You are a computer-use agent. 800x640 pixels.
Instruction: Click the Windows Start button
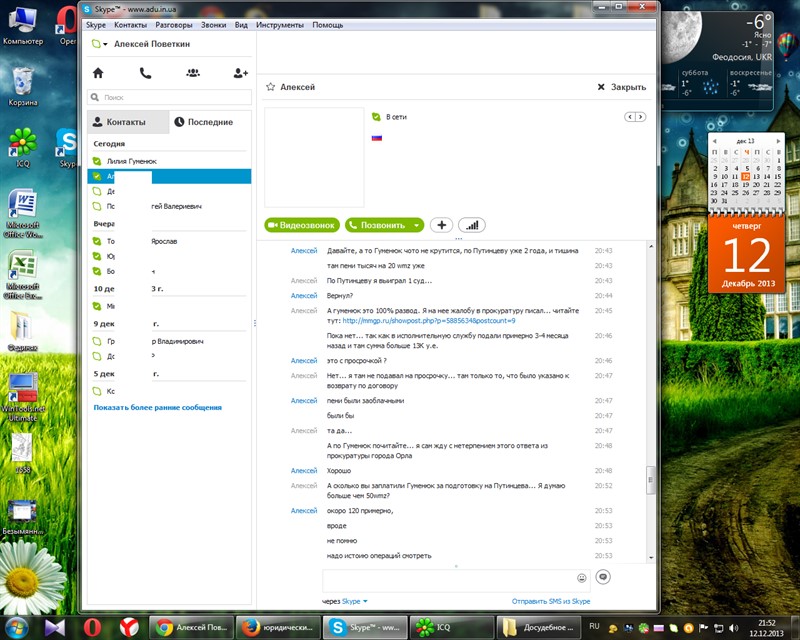17,627
